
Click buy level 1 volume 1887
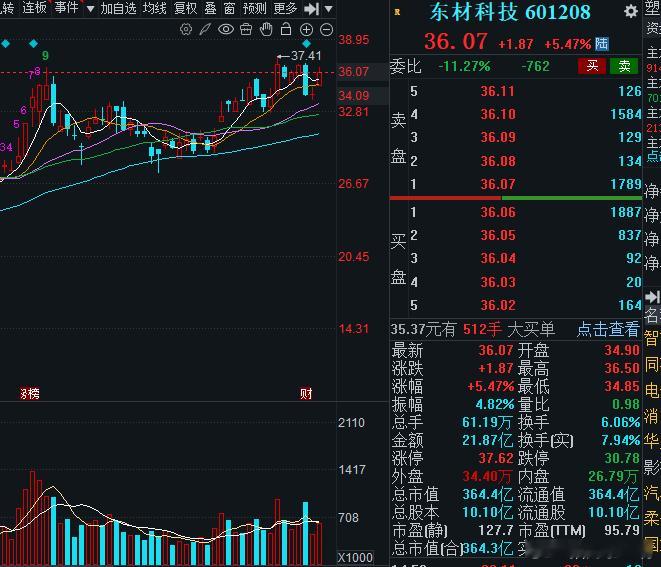(x=626, y=212)
